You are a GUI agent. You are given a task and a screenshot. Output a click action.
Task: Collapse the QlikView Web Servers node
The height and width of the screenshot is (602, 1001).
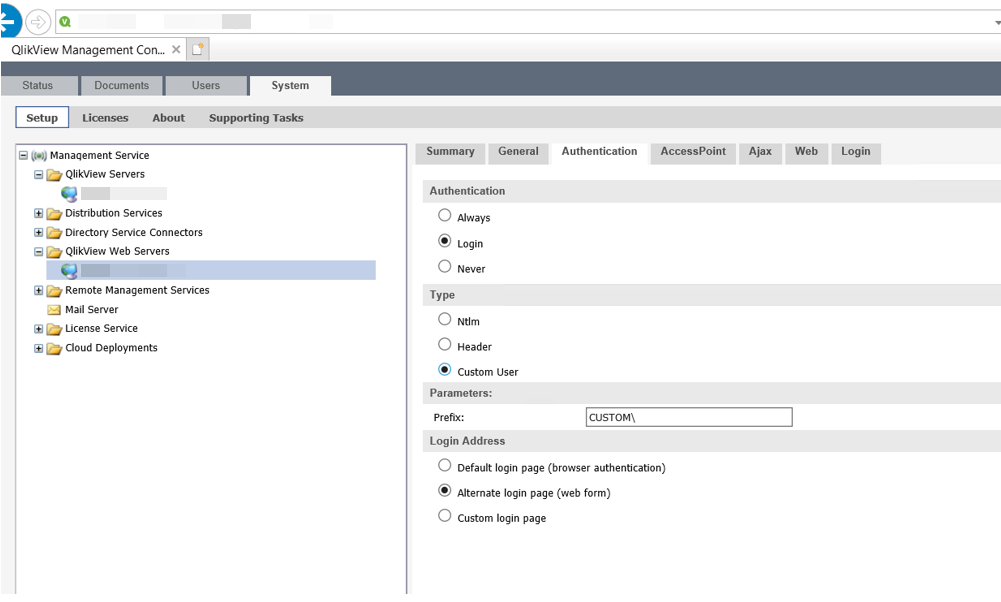pos(38,251)
